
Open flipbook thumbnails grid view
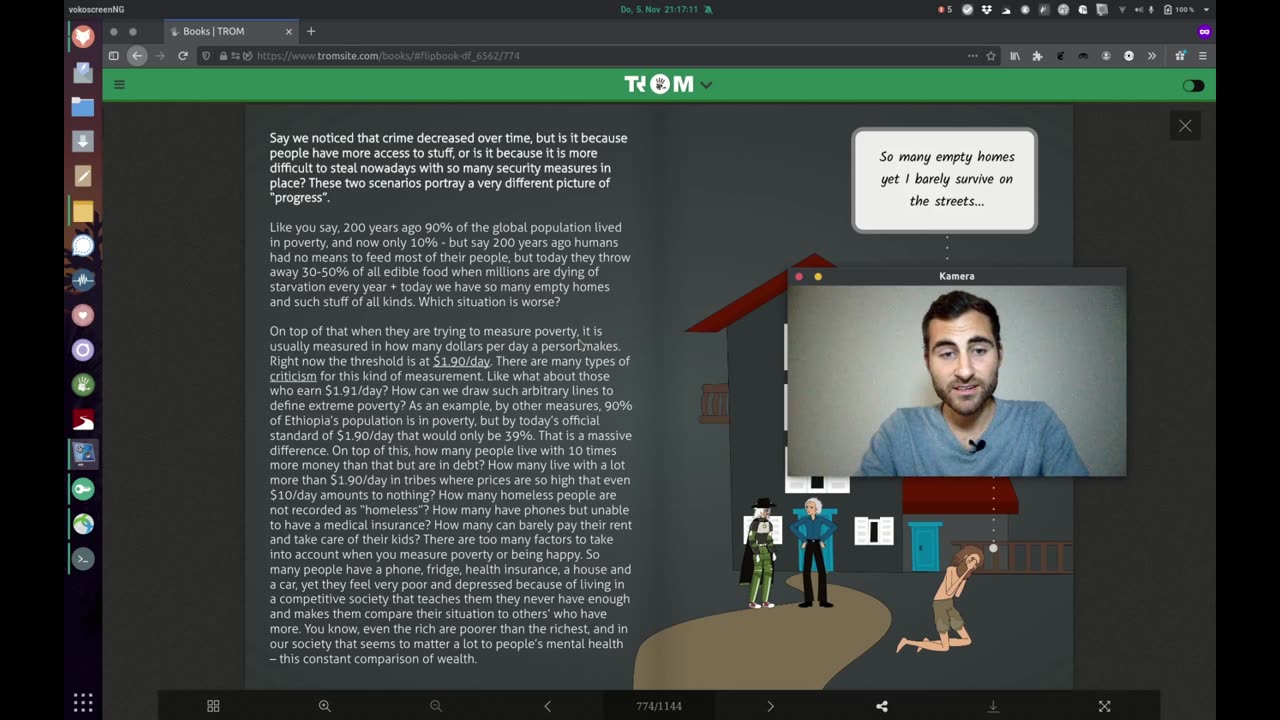pyautogui.click(x=213, y=706)
